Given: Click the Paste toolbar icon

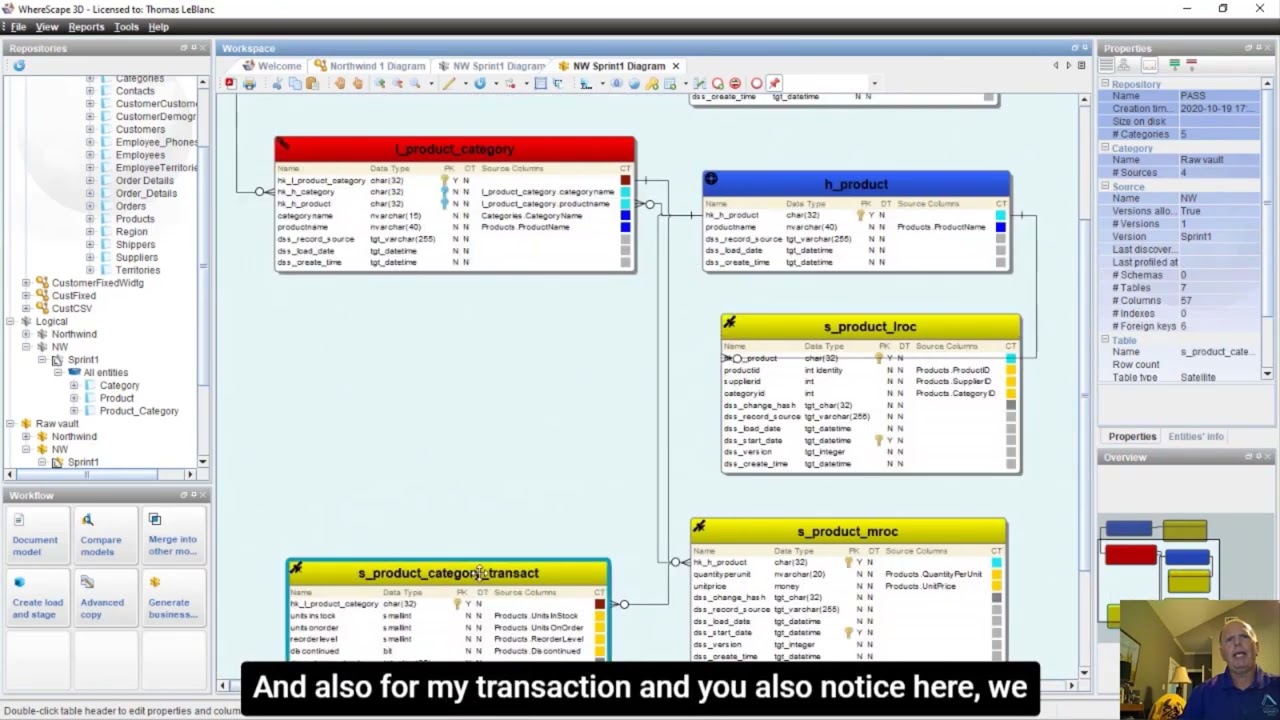Looking at the screenshot, I should pyautogui.click(x=312, y=84).
